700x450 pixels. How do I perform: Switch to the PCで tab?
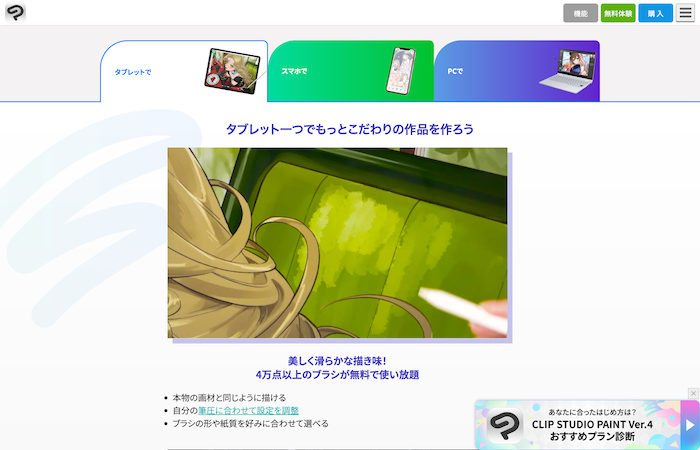[x=455, y=72]
